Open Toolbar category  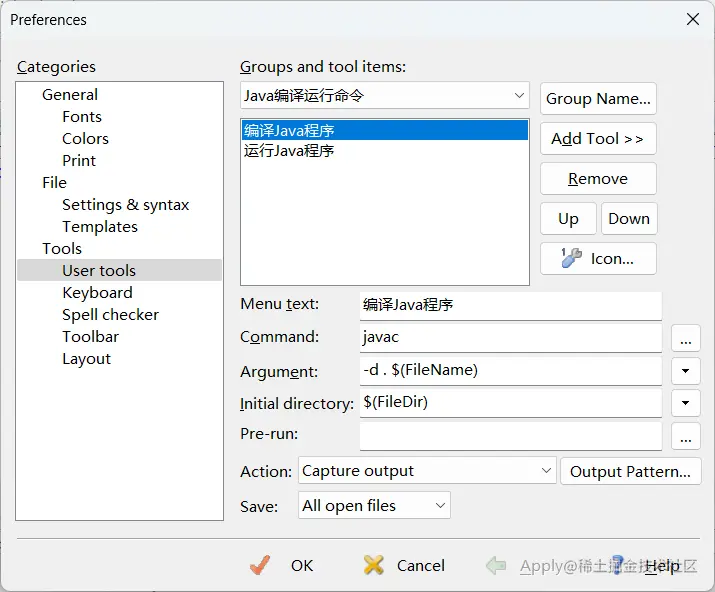pyautogui.click(x=90, y=337)
